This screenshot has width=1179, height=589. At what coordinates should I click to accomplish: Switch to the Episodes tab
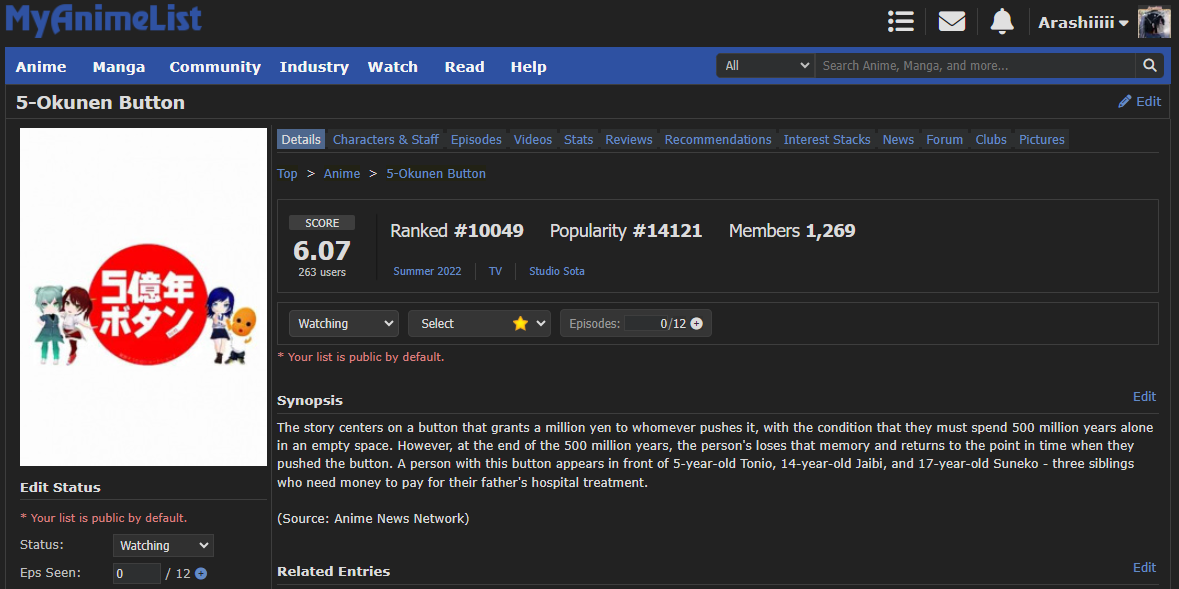point(476,139)
